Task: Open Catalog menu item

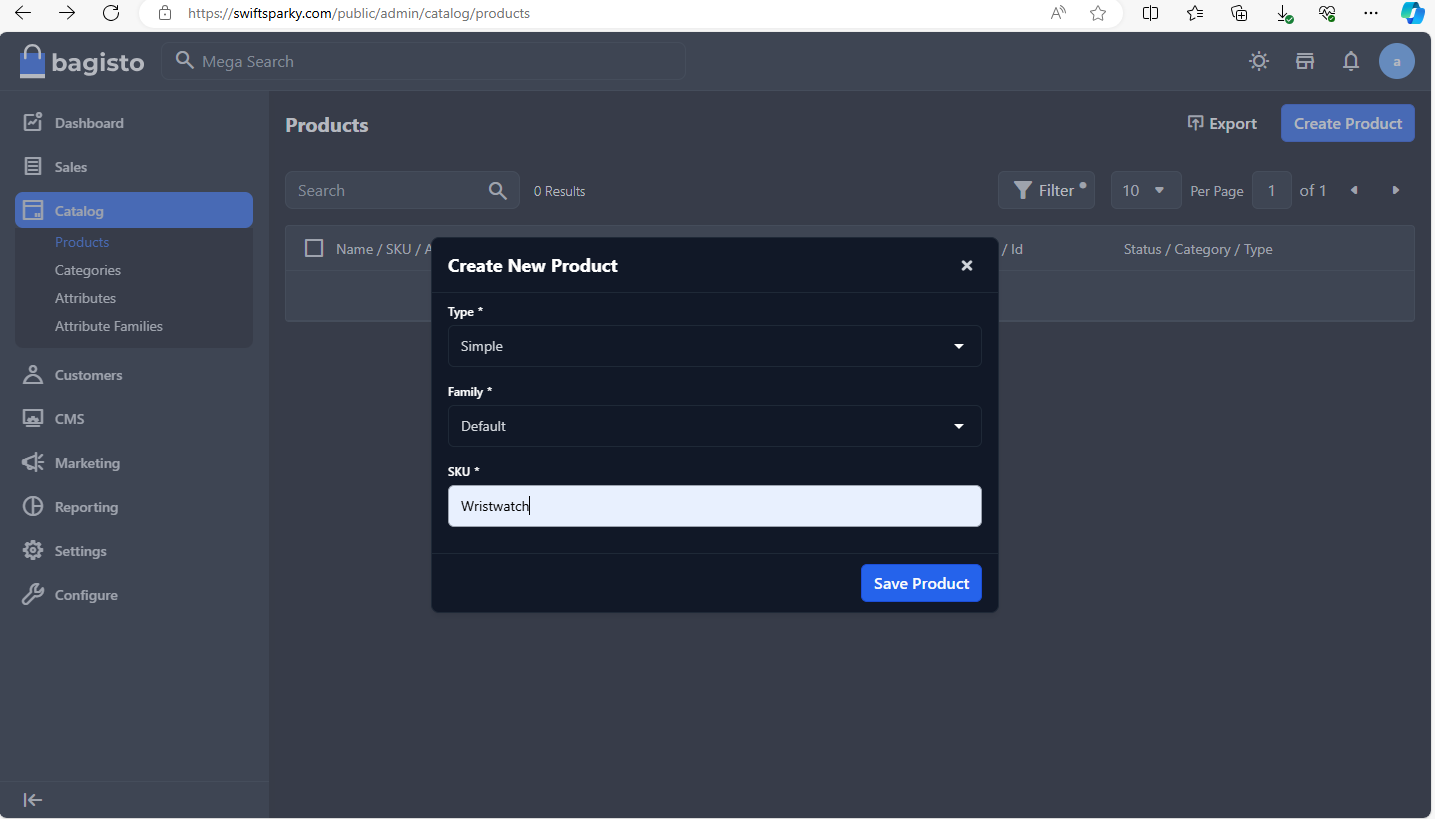Action: click(134, 210)
